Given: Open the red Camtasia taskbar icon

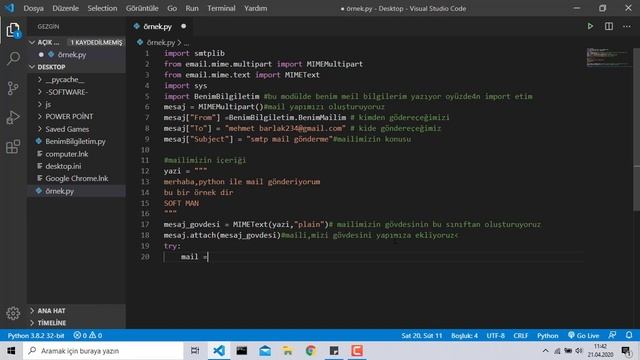Looking at the screenshot, I should [x=357, y=351].
